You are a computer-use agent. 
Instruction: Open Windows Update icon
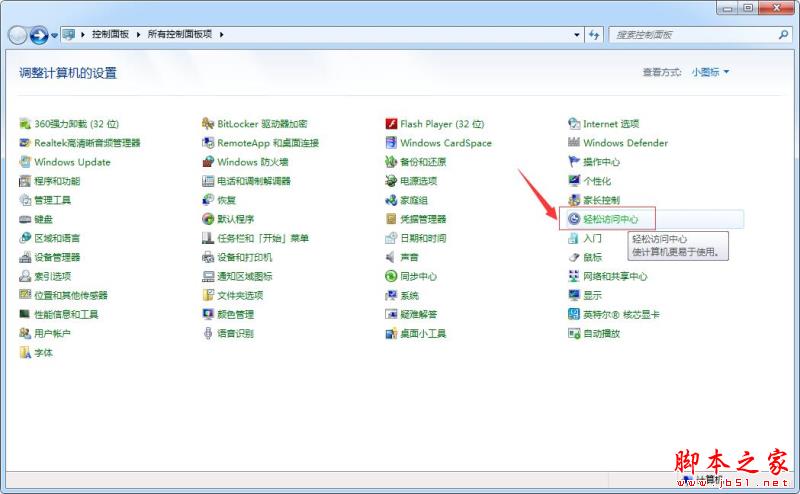click(25, 162)
